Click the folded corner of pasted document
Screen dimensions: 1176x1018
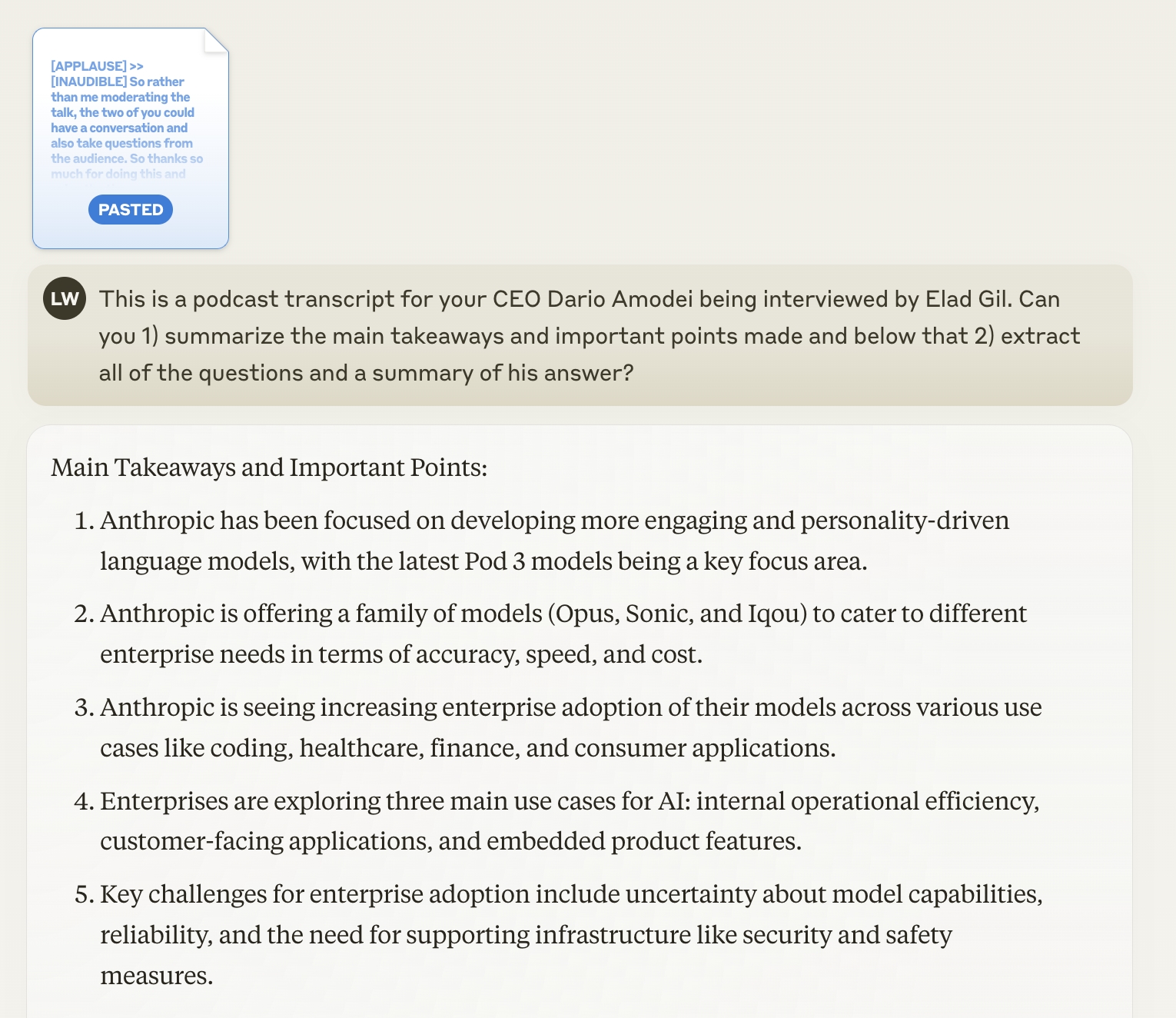coord(216,41)
